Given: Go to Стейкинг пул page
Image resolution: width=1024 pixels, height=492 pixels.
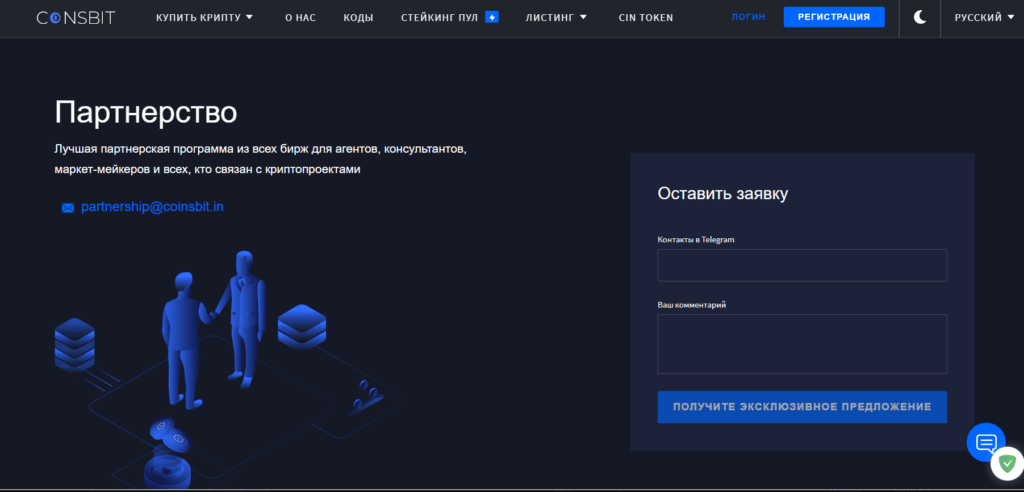Looking at the screenshot, I should point(442,18).
